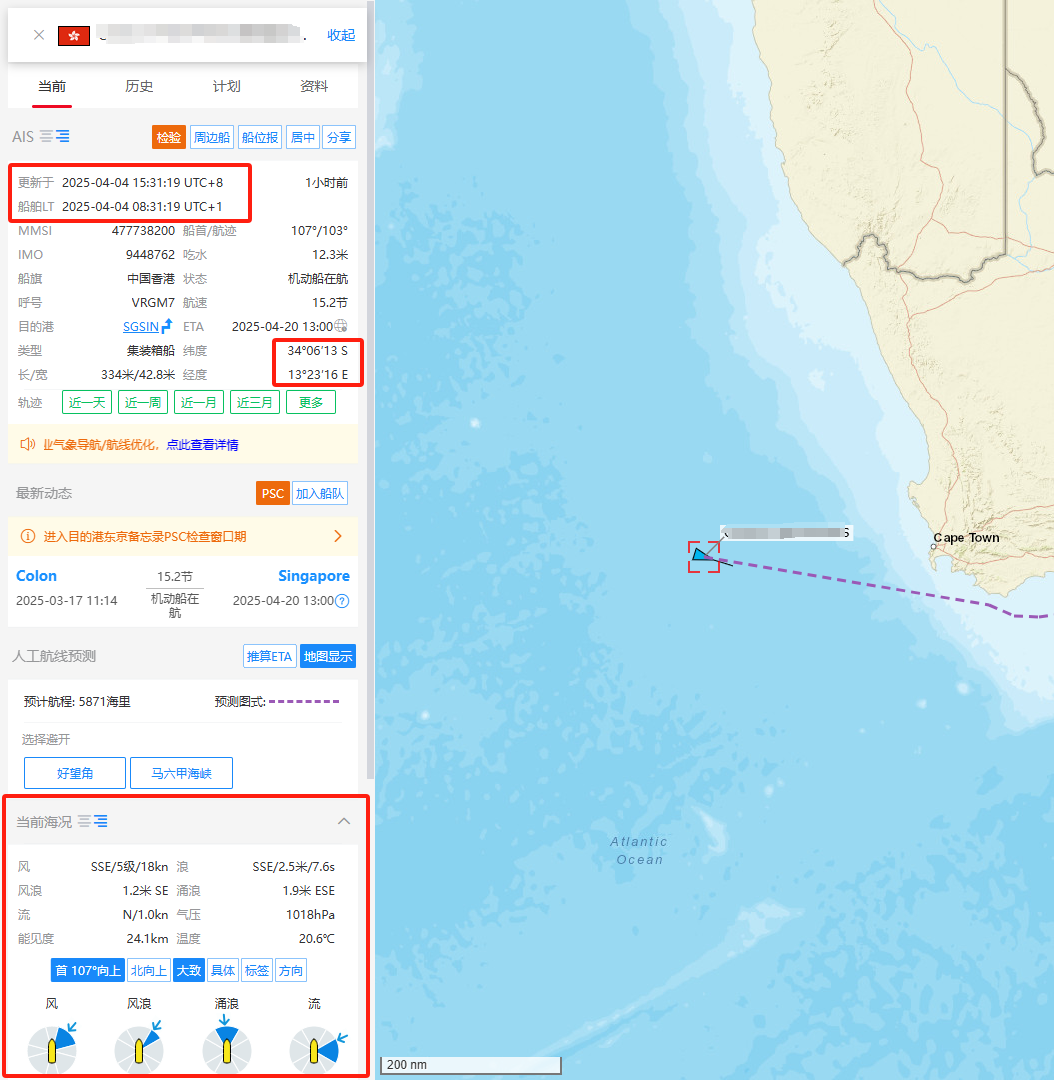Open the SGSIN destination port link
Image resolution: width=1054 pixels, height=1080 pixels.
coord(141,326)
